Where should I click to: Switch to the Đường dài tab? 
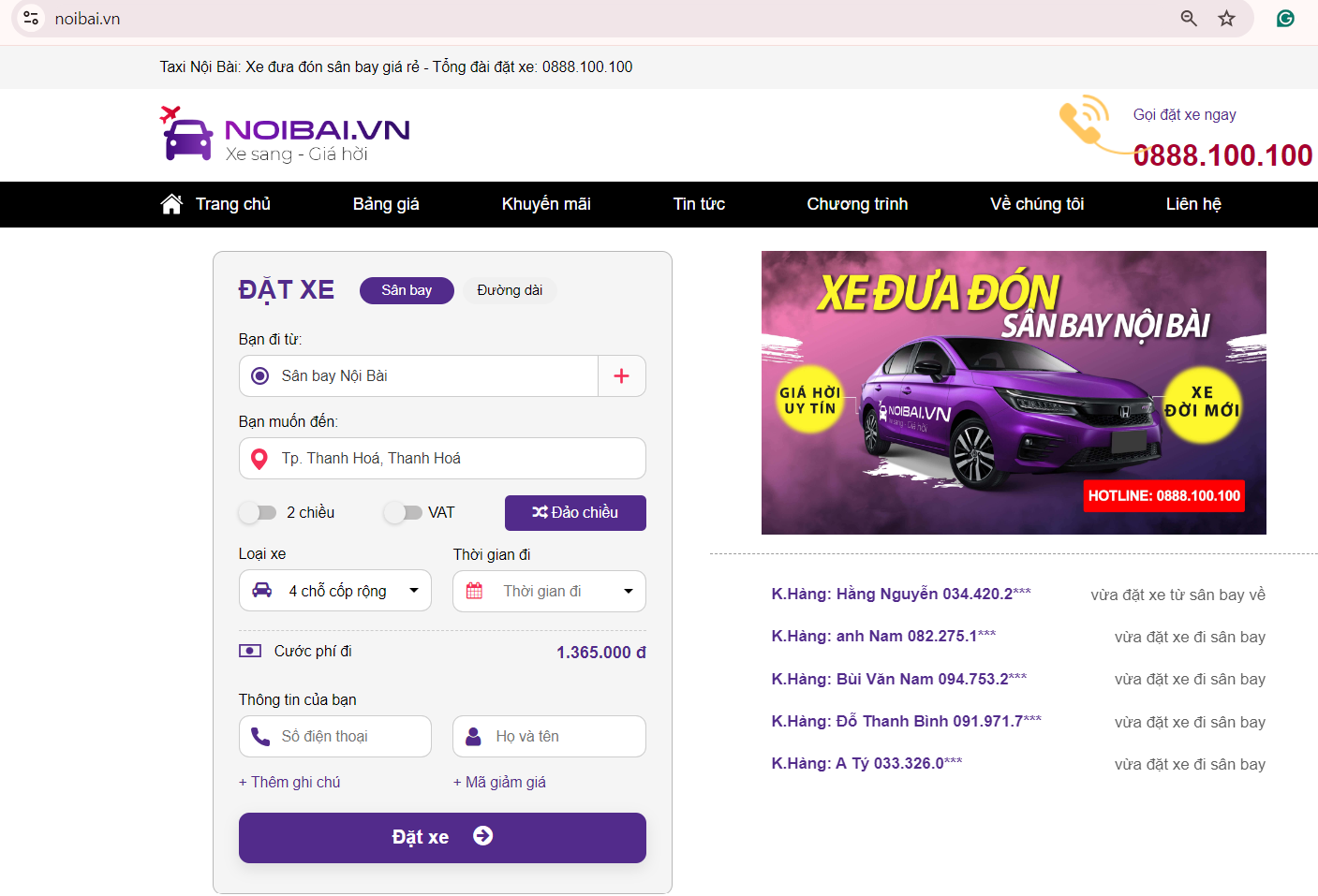(510, 290)
